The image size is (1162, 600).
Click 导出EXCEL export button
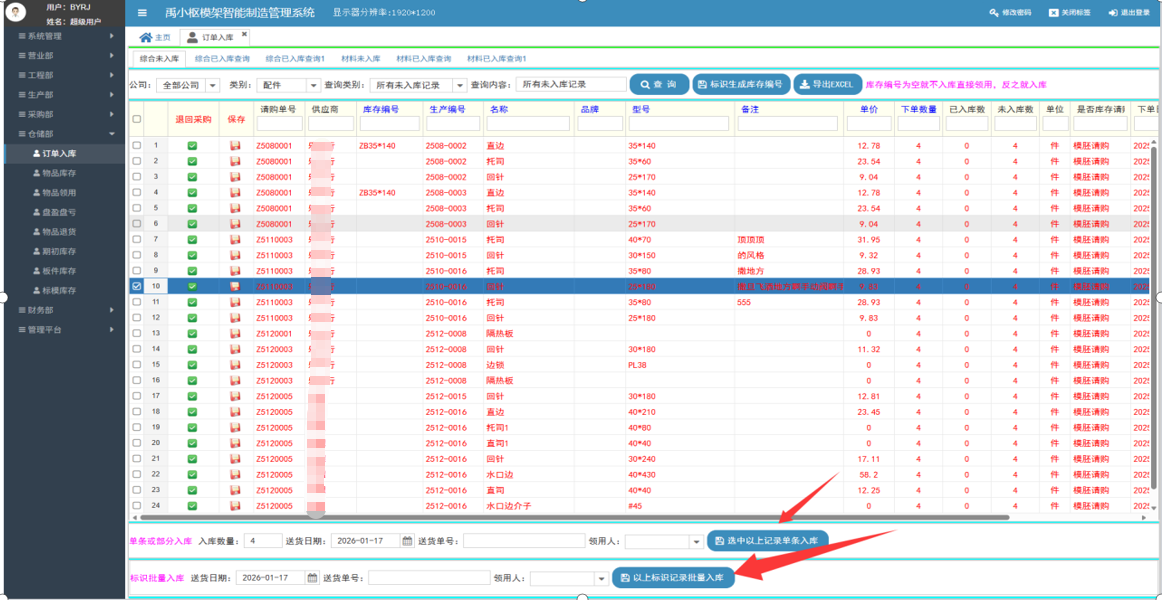tap(828, 85)
